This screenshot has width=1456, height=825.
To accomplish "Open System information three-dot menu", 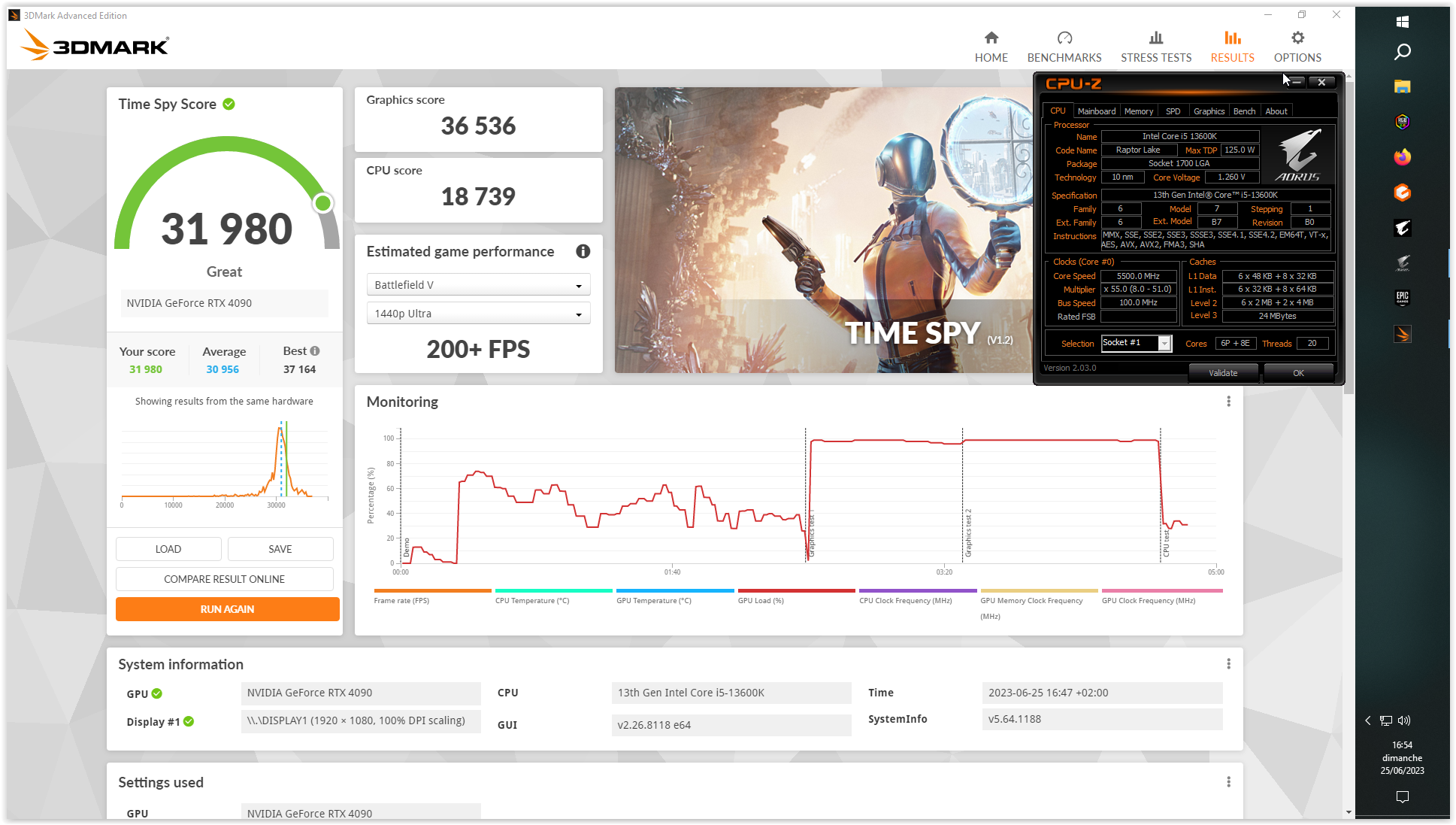I will 1228,664.
